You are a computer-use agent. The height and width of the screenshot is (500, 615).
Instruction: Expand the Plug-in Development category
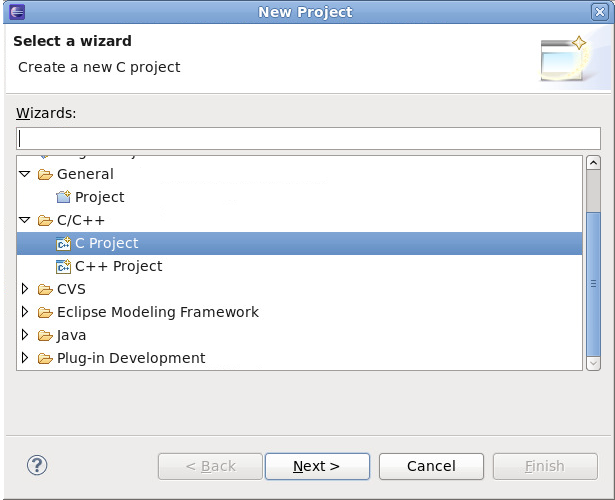[x=25, y=358]
